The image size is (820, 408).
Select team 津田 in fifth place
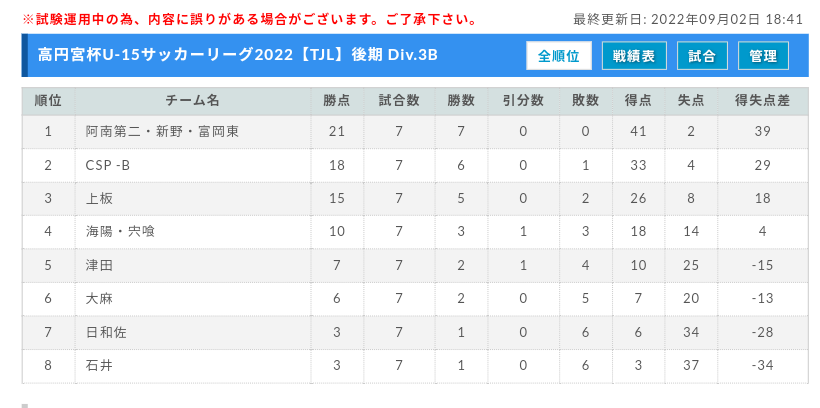pos(99,265)
